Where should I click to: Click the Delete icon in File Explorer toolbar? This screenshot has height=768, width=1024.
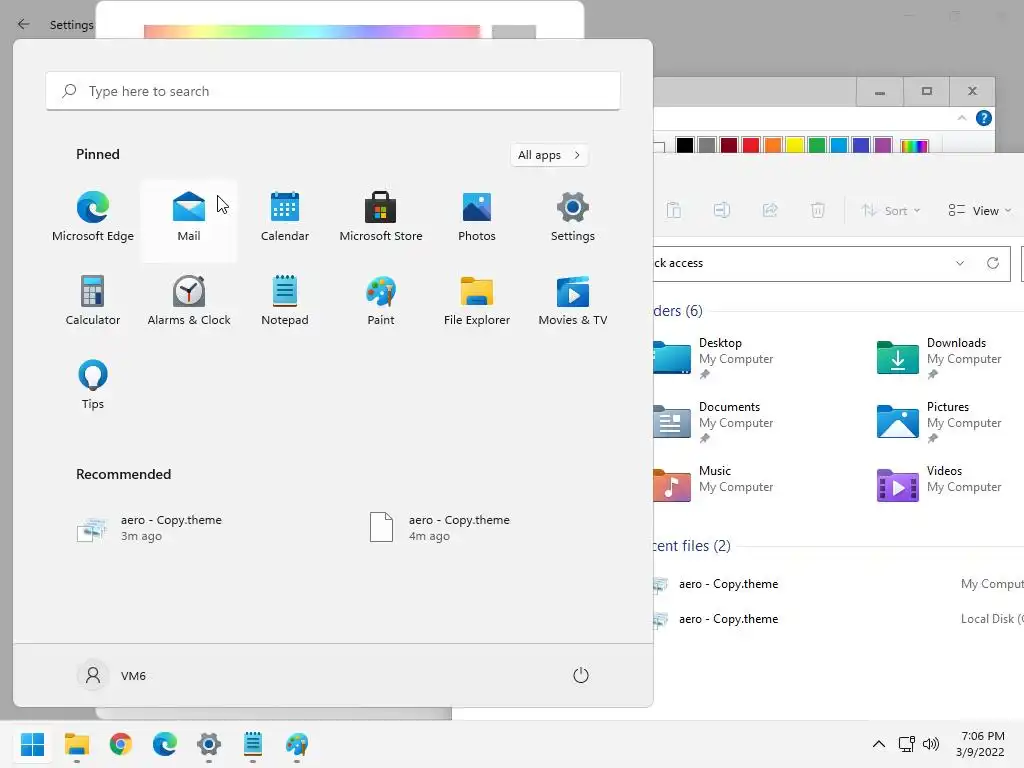pos(818,210)
